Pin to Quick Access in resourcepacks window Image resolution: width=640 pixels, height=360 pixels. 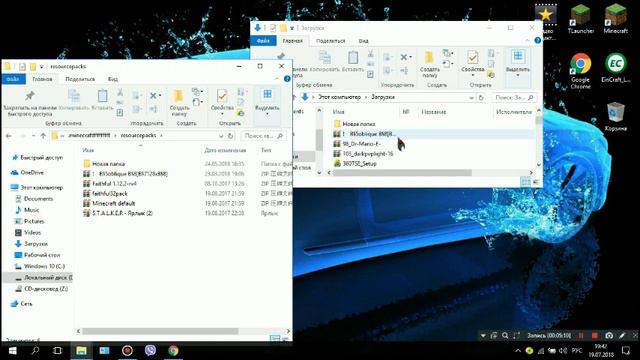[x=29, y=103]
